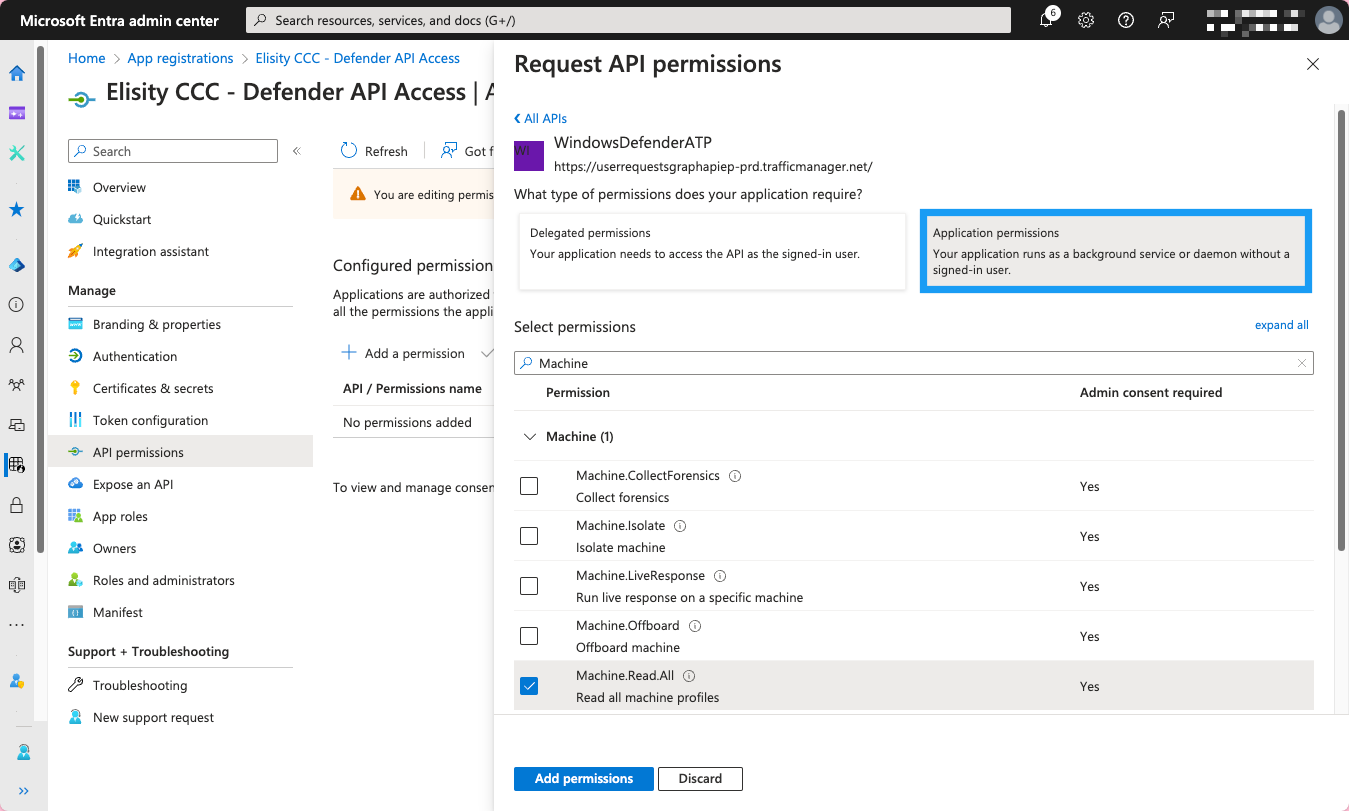Click the Help question mark icon

[x=1126, y=20]
